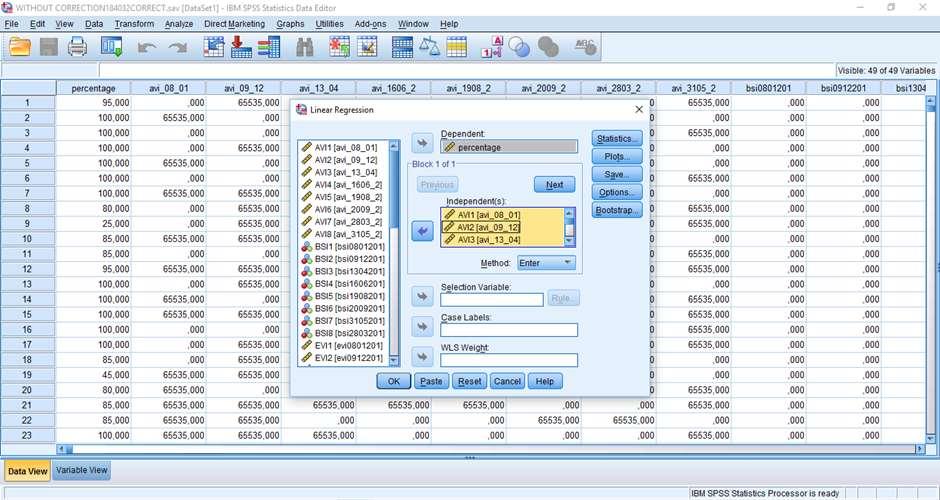Open the Graphs menu
The image size is (940, 500).
click(x=290, y=24)
